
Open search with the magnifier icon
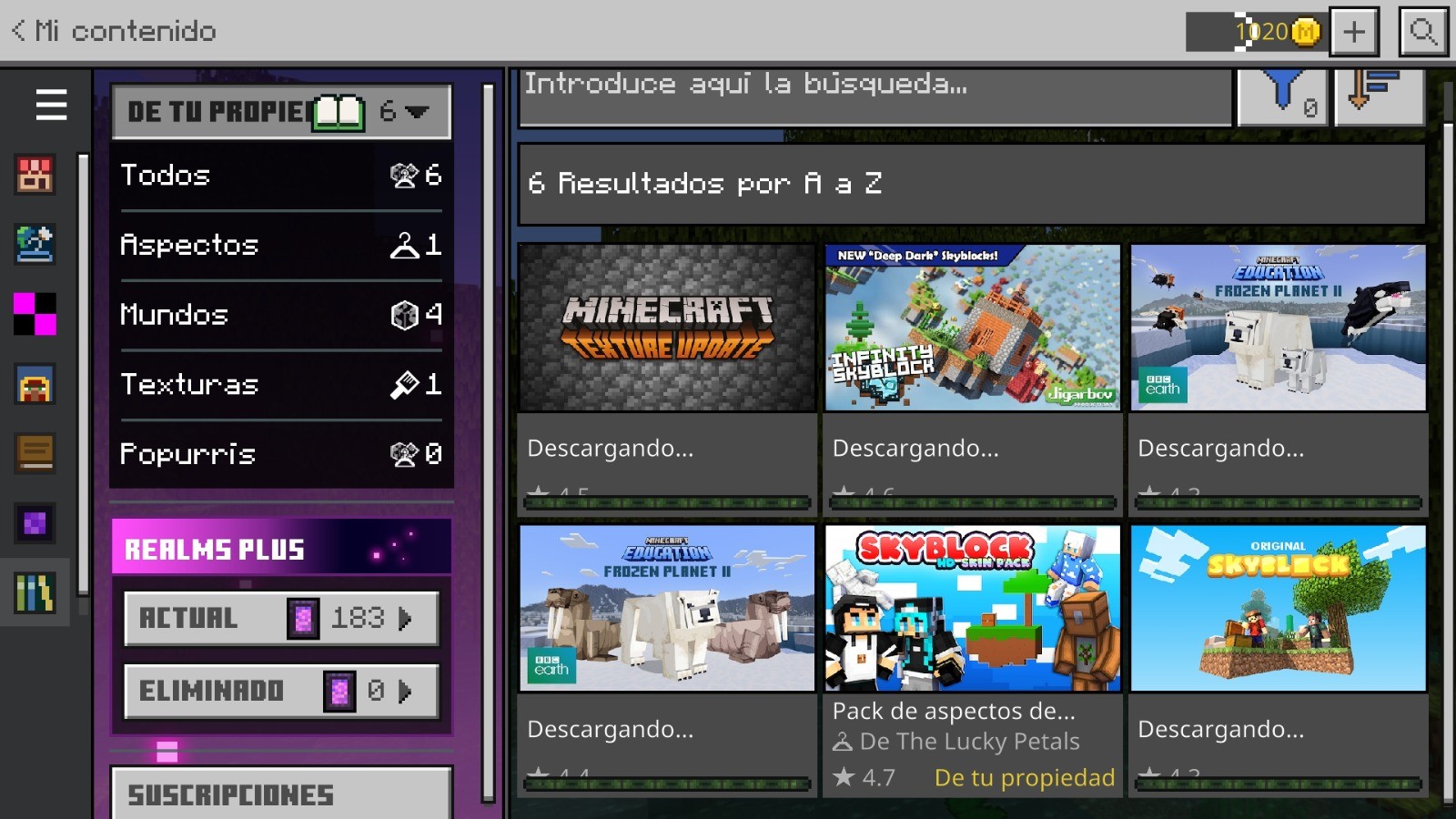pyautogui.click(x=1423, y=32)
